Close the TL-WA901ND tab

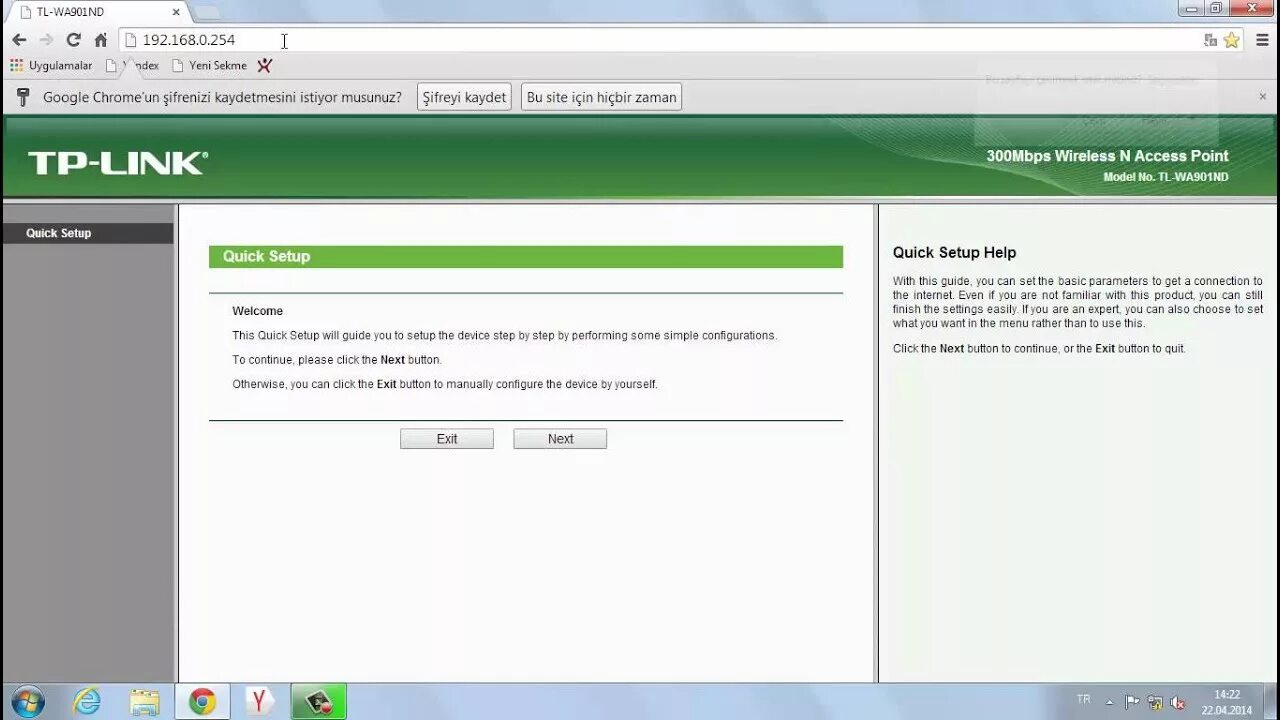(x=176, y=12)
